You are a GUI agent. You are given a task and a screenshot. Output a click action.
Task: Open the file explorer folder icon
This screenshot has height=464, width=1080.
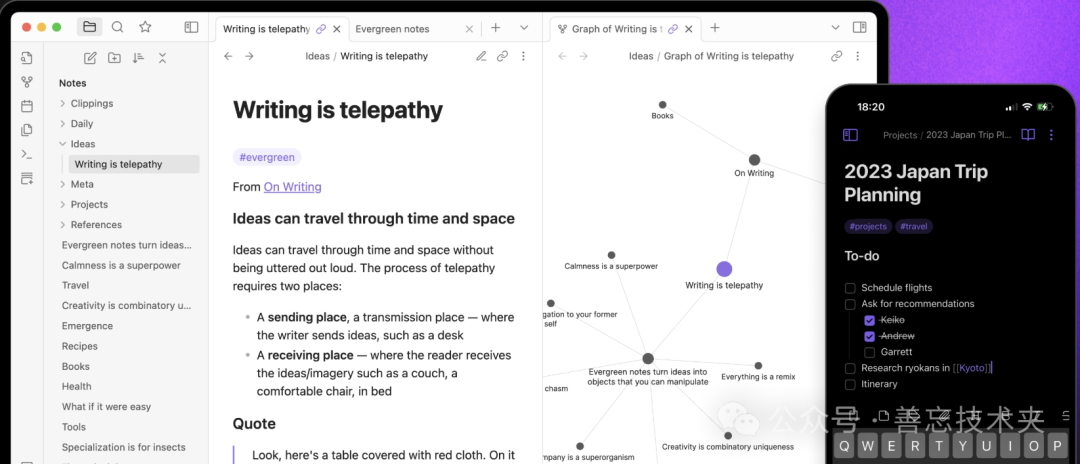pyautogui.click(x=90, y=27)
